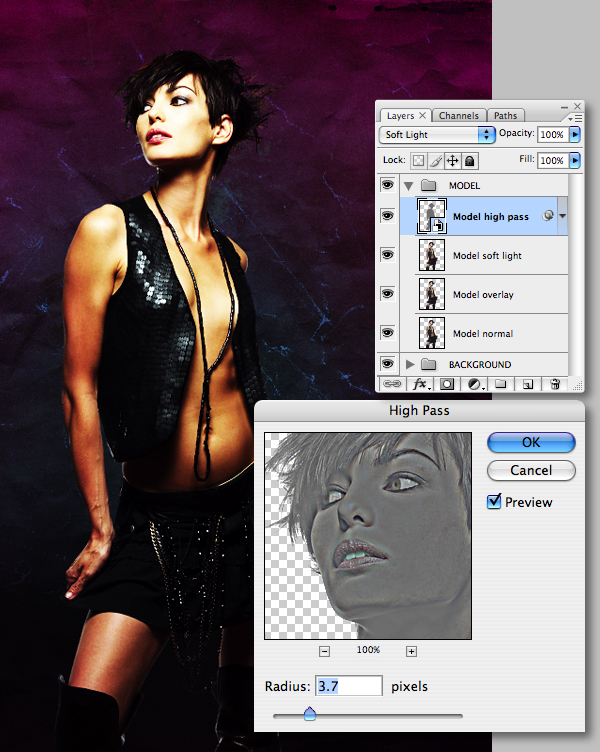The image size is (600, 752).
Task: Zoom out the High Pass preview
Action: point(324,651)
